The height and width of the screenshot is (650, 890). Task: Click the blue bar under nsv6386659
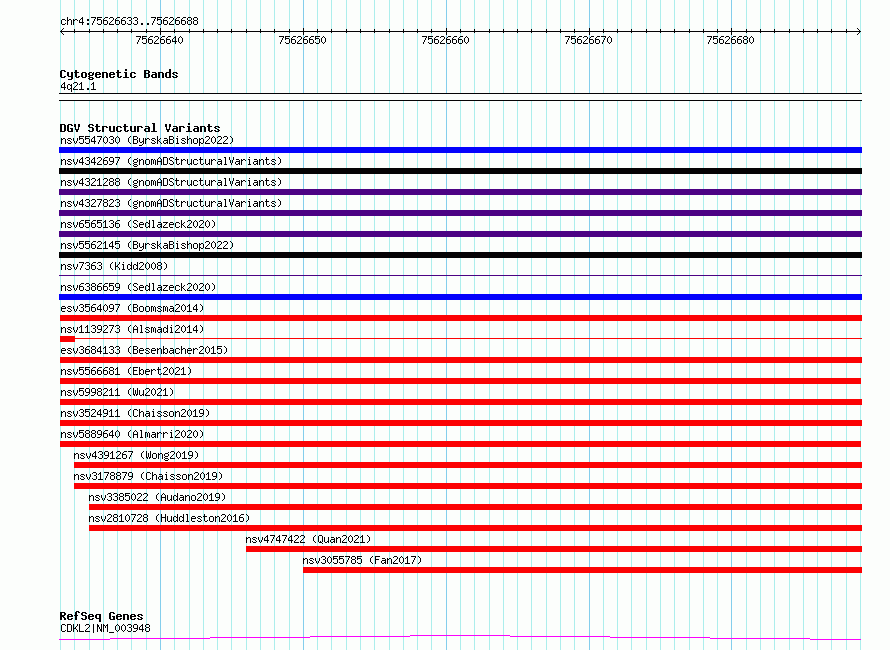click(460, 297)
